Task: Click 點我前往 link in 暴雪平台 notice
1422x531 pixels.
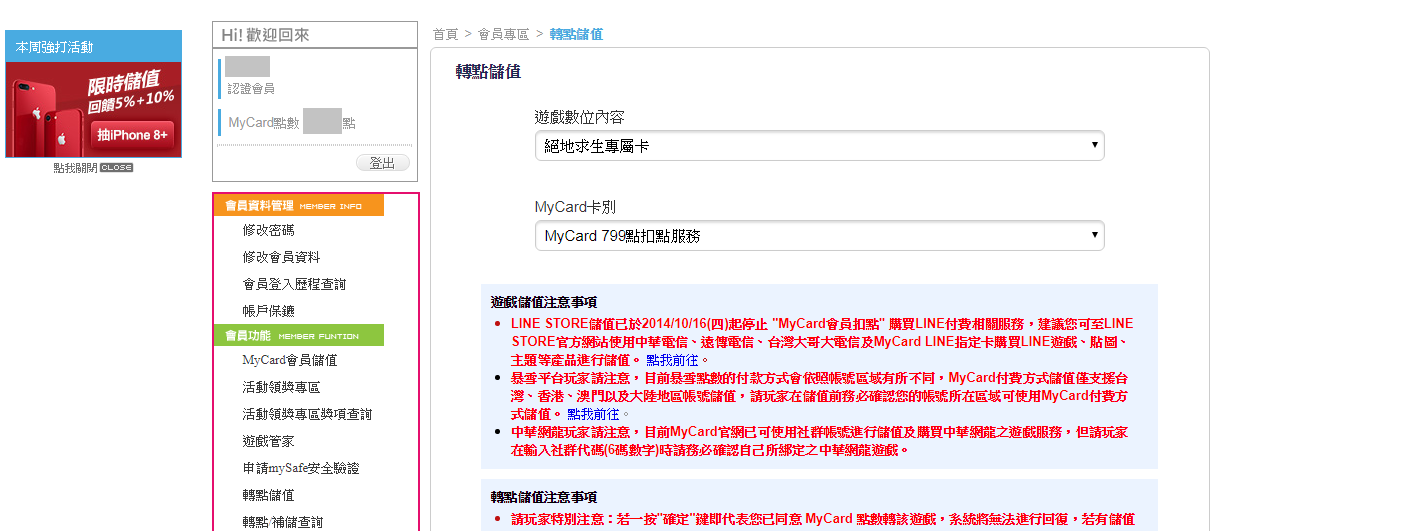Action: click(x=593, y=414)
